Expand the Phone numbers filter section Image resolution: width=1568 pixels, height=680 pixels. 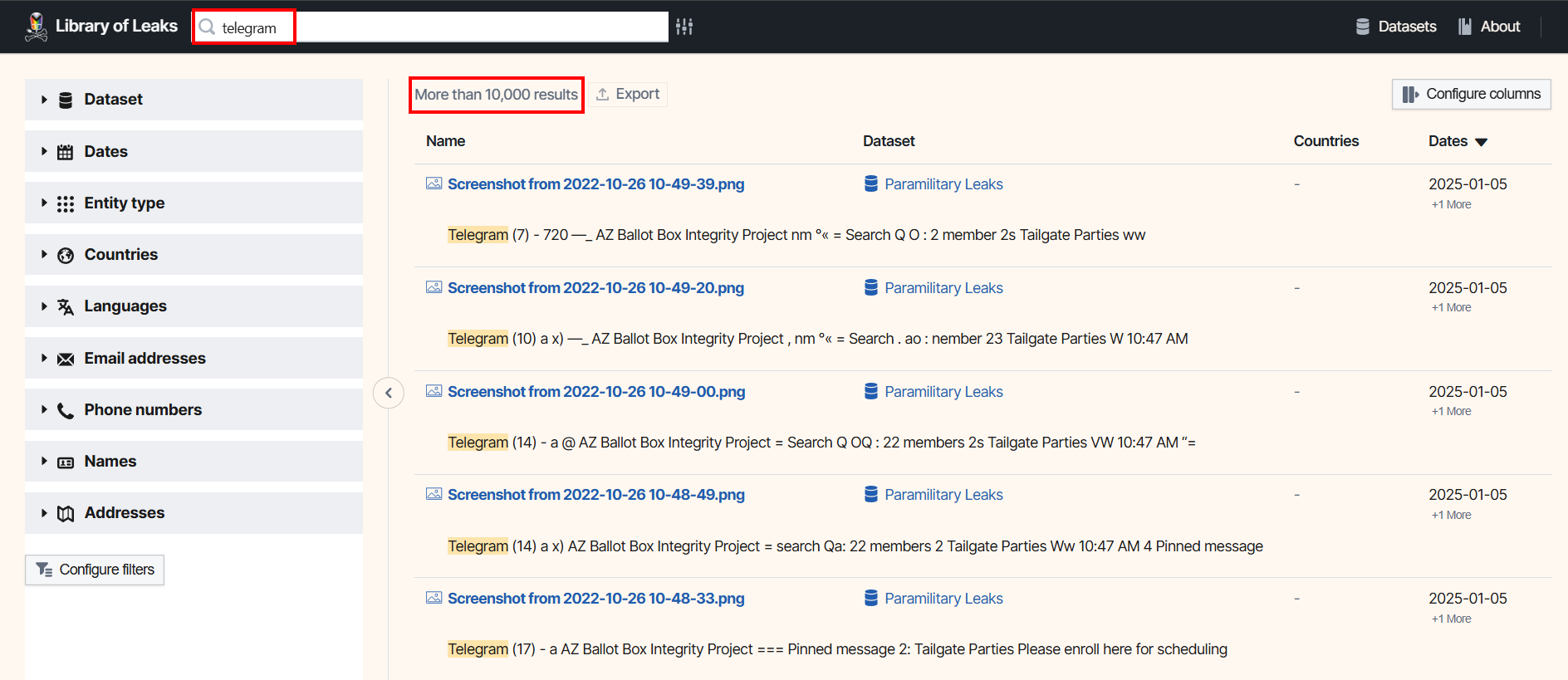(x=194, y=409)
